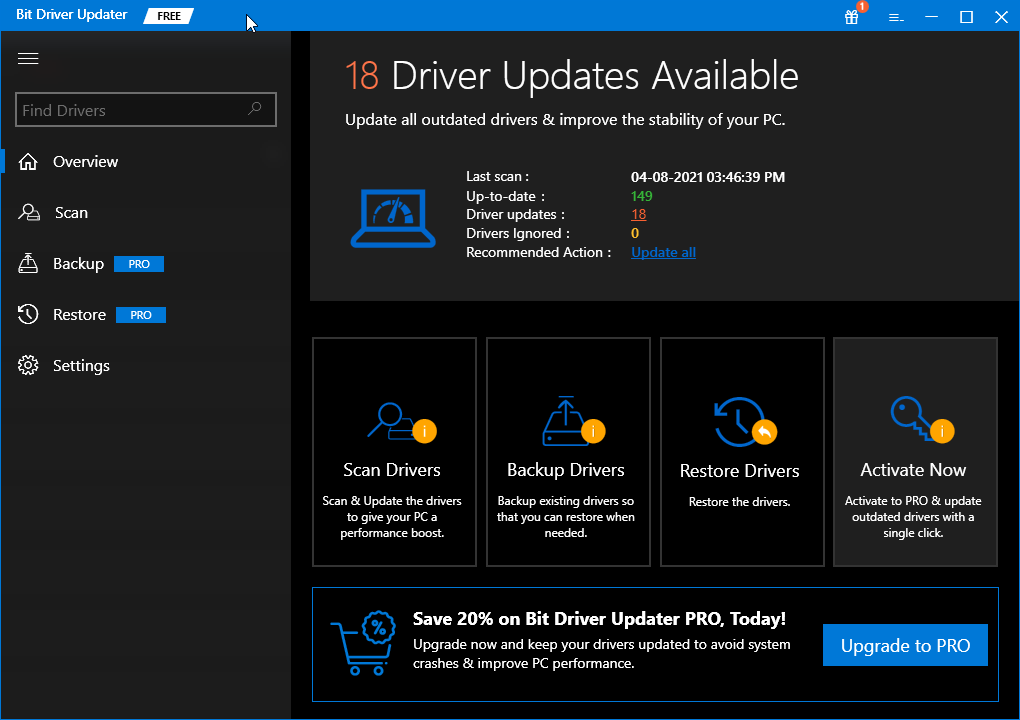Click the Scan Drivers magnifier icon

pos(392,419)
